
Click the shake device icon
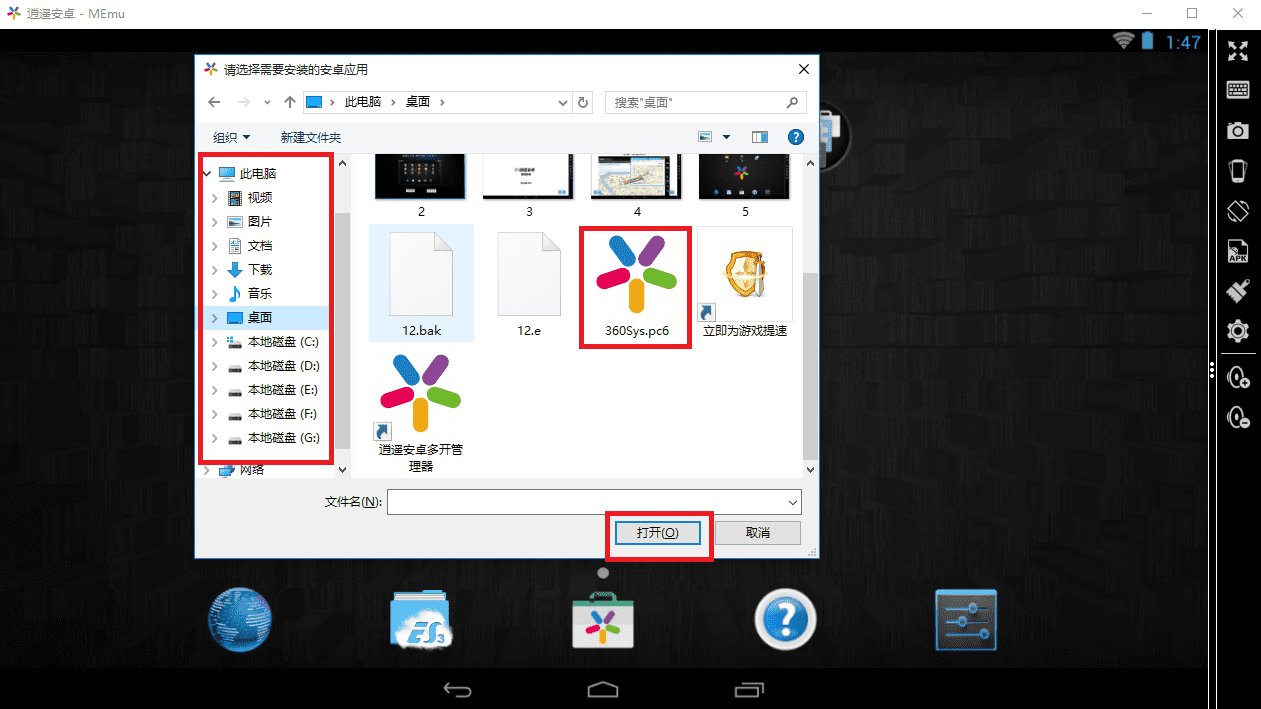point(1238,171)
